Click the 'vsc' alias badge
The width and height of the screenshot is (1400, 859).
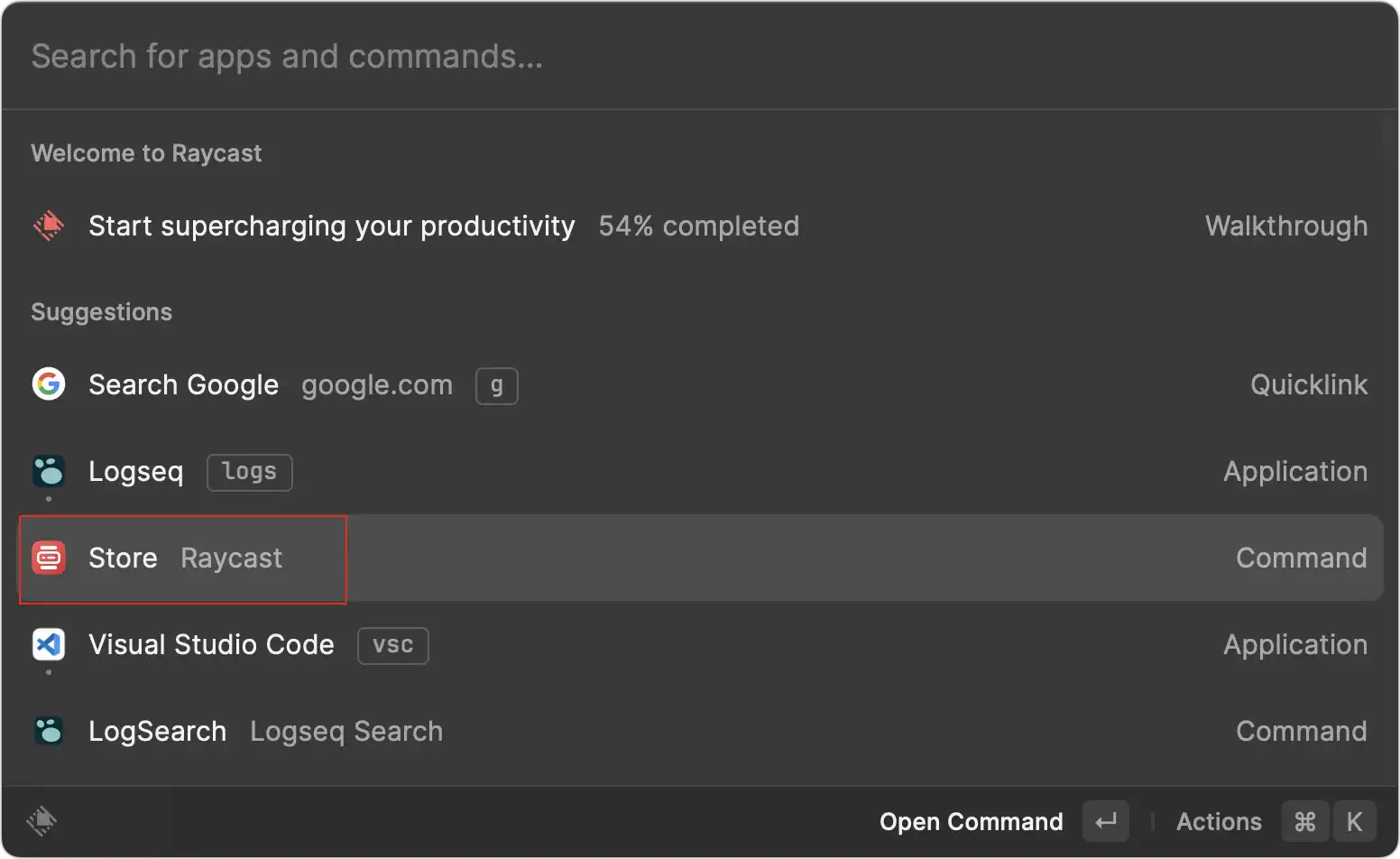[393, 645]
